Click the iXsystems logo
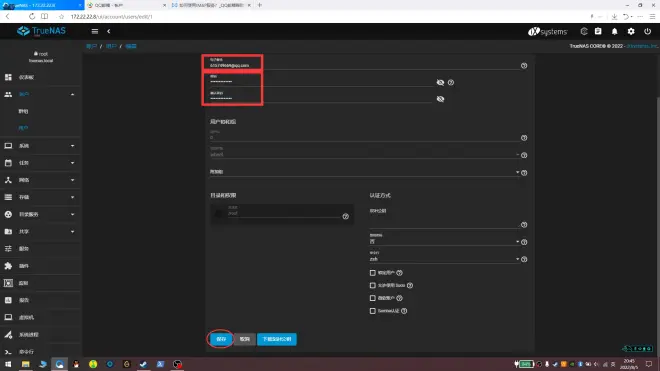Viewport: 660px width, 371px height. click(548, 32)
